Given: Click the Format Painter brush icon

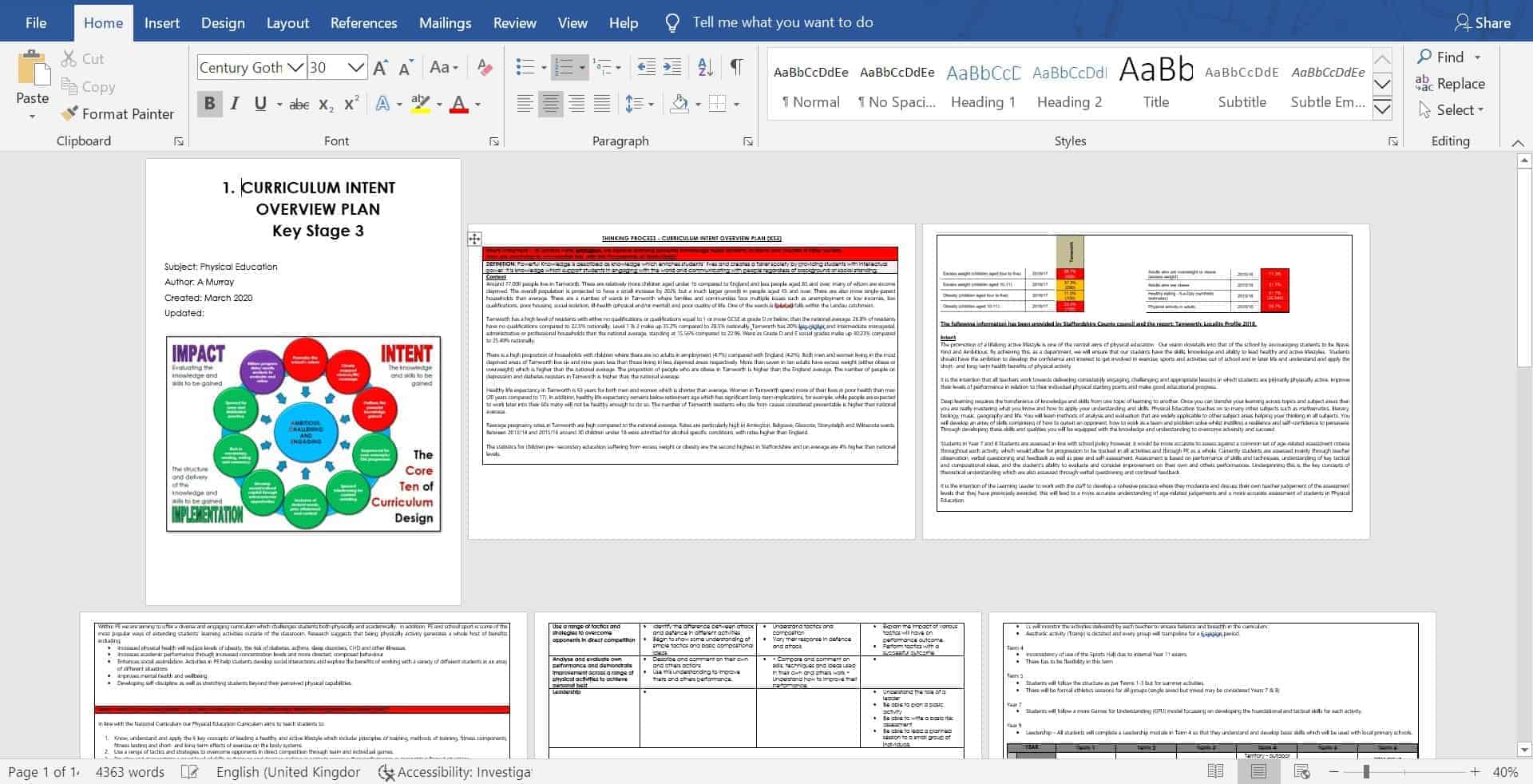Looking at the screenshot, I should coord(70,114).
